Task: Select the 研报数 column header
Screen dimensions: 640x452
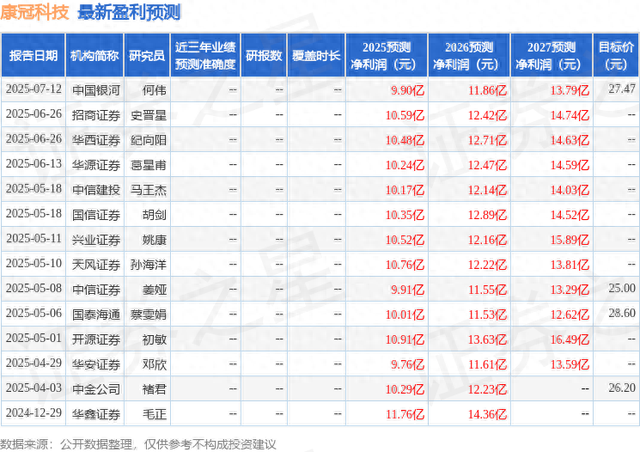Action: pyautogui.click(x=264, y=55)
